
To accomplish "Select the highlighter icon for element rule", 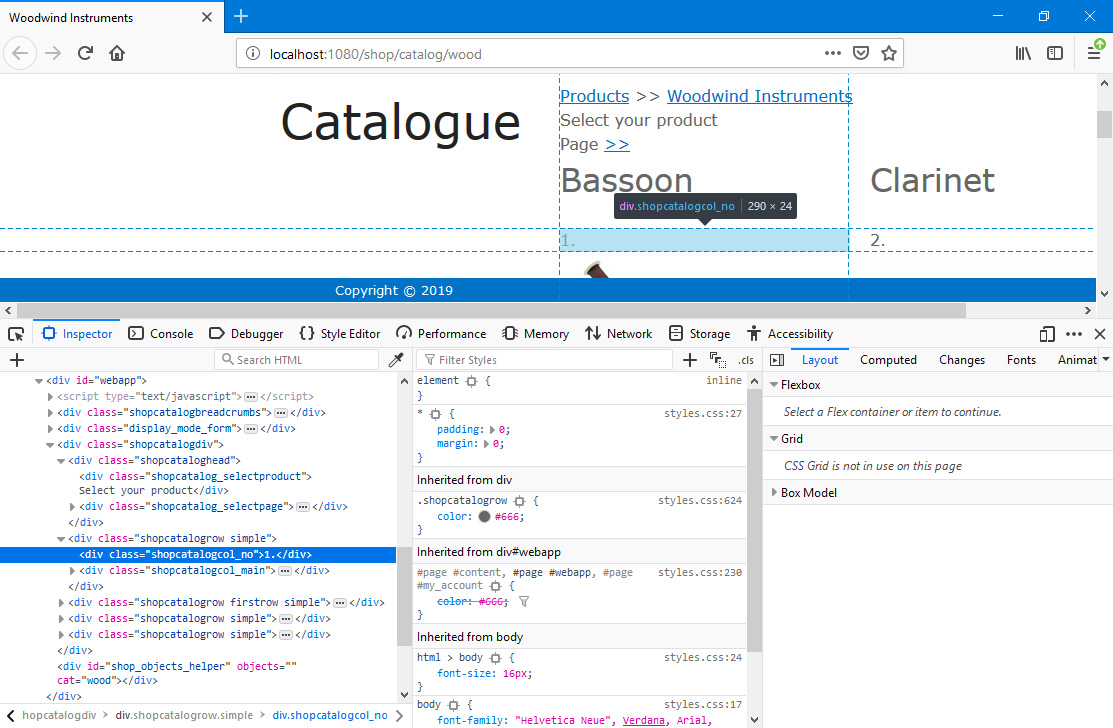I will [x=471, y=381].
